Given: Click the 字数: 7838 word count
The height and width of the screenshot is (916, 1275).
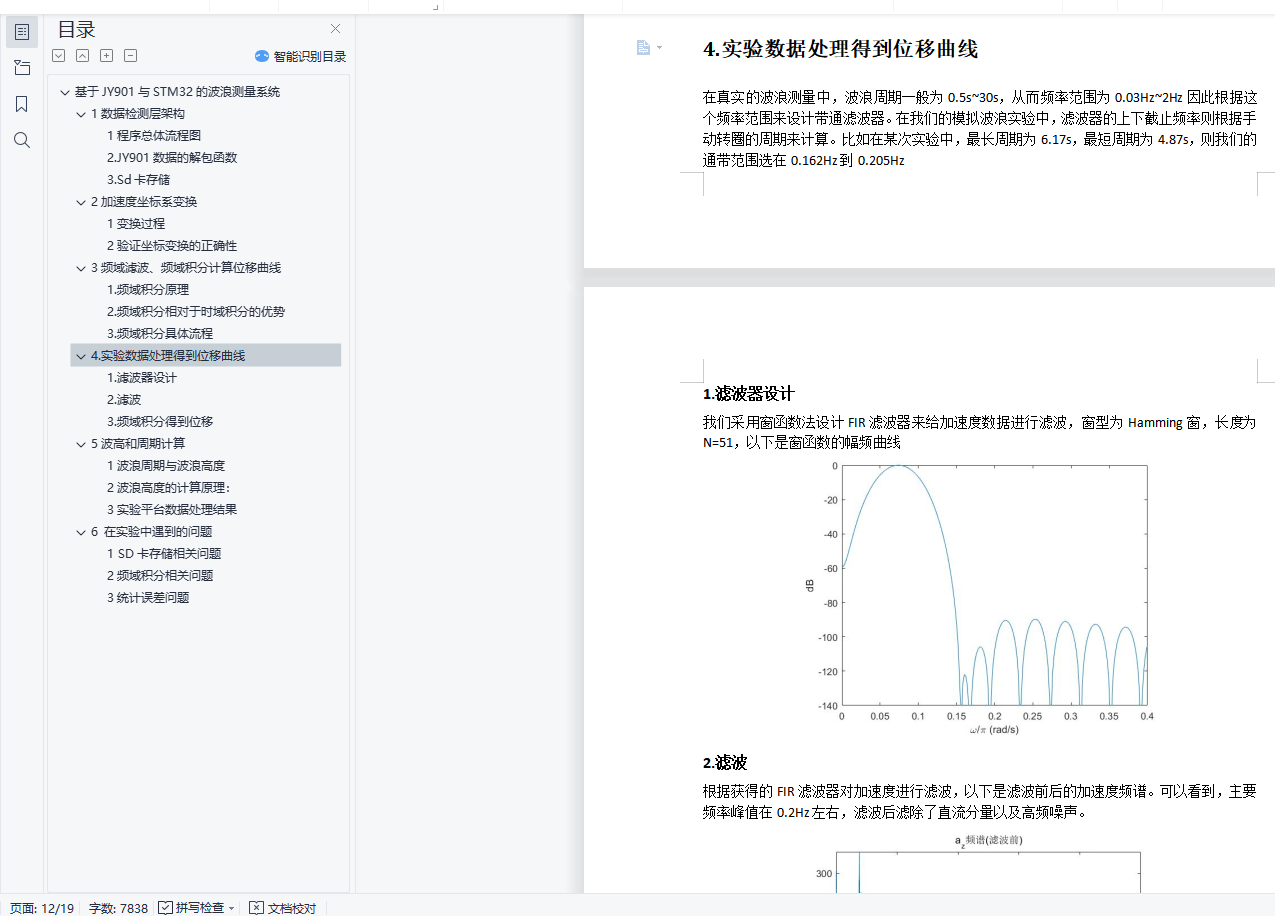Looking at the screenshot, I should pos(118,908).
